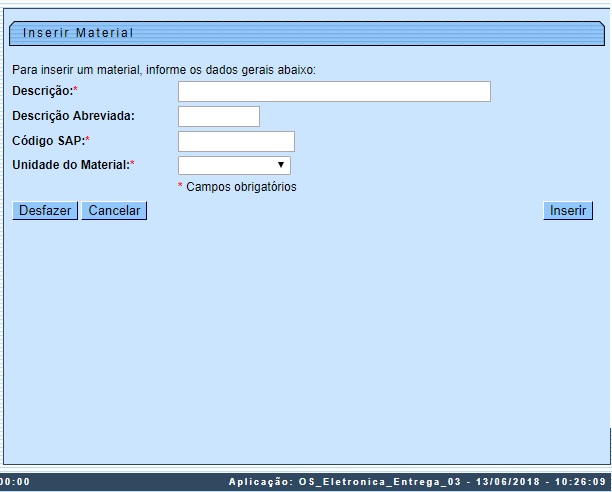Click the Código SAP label

click(x=51, y=140)
